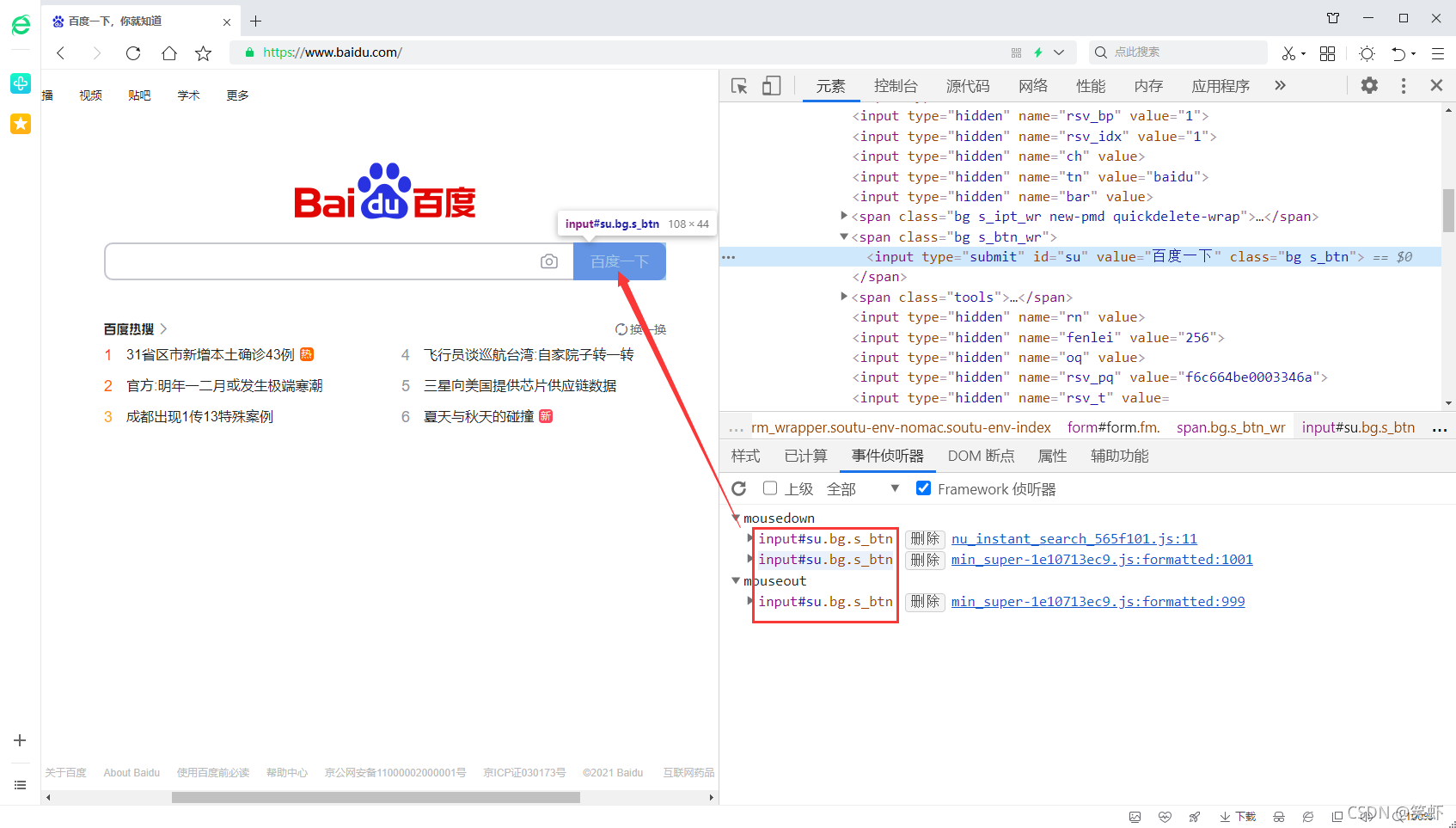Open the skin/theme shirt icon
1456x828 pixels.
[1333, 18]
